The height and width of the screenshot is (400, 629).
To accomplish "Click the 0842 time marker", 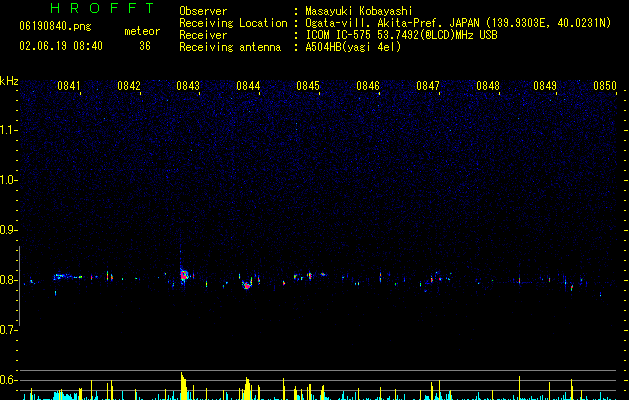I will click(x=129, y=86).
